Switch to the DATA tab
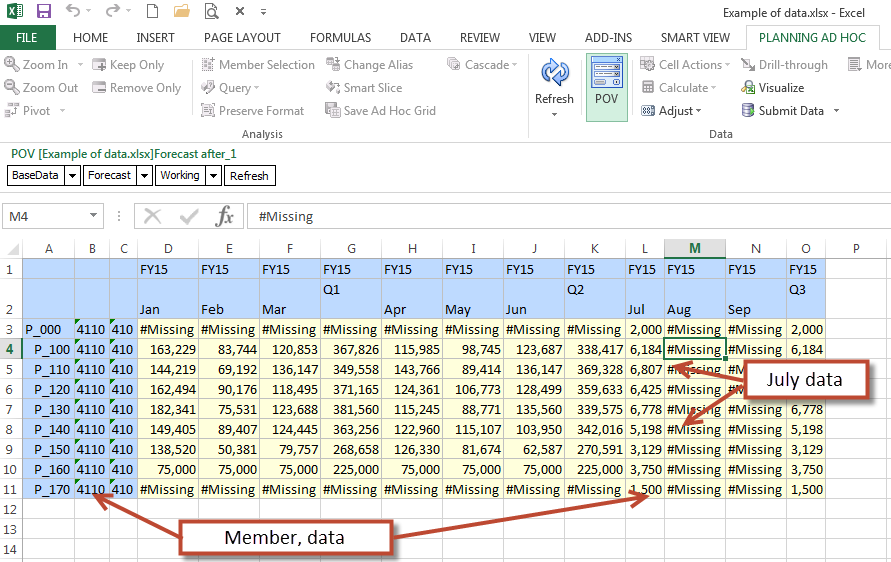Viewport: 891px width, 562px height. tap(415, 38)
